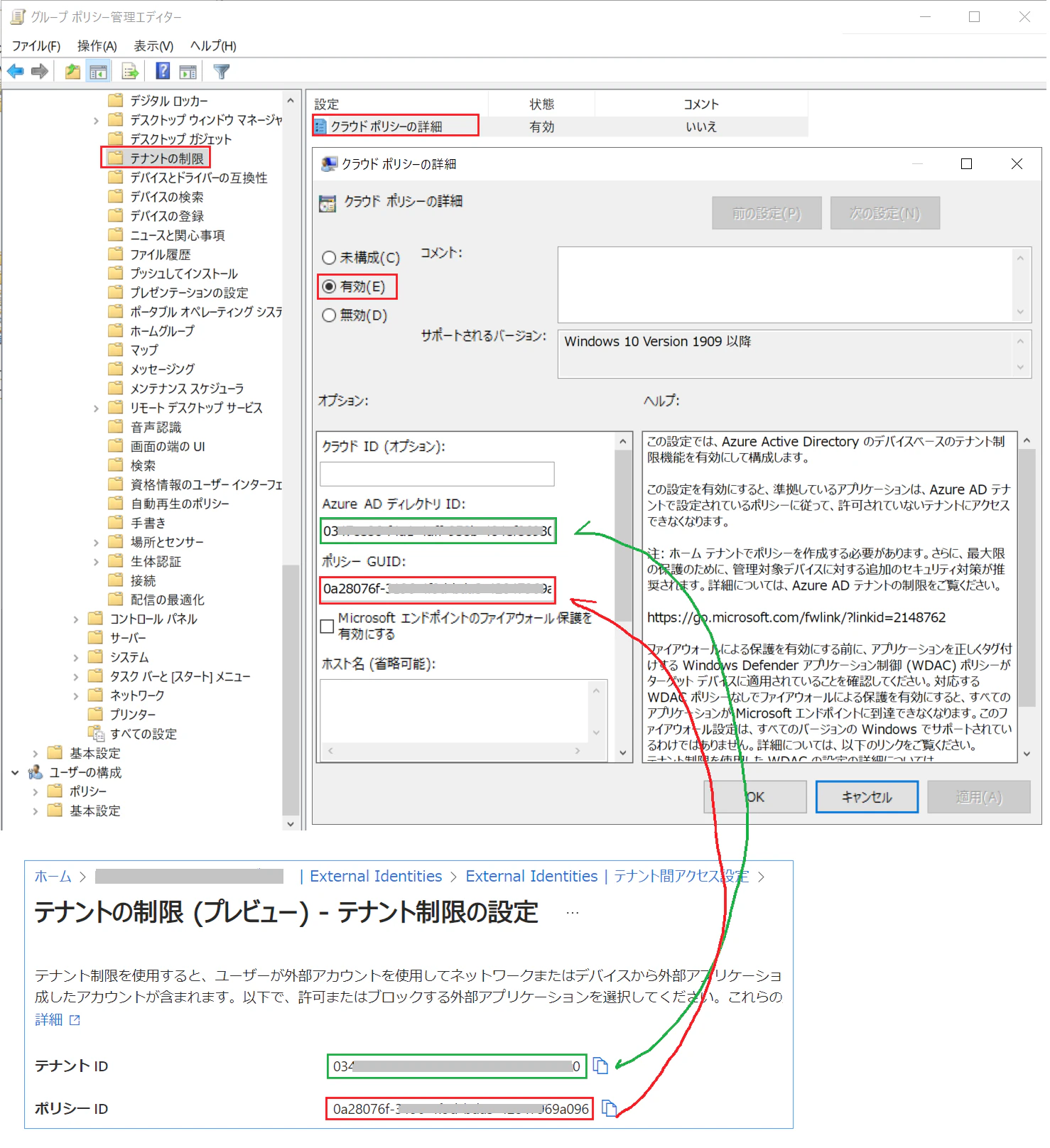Open the 表示(V) menu

point(153,46)
